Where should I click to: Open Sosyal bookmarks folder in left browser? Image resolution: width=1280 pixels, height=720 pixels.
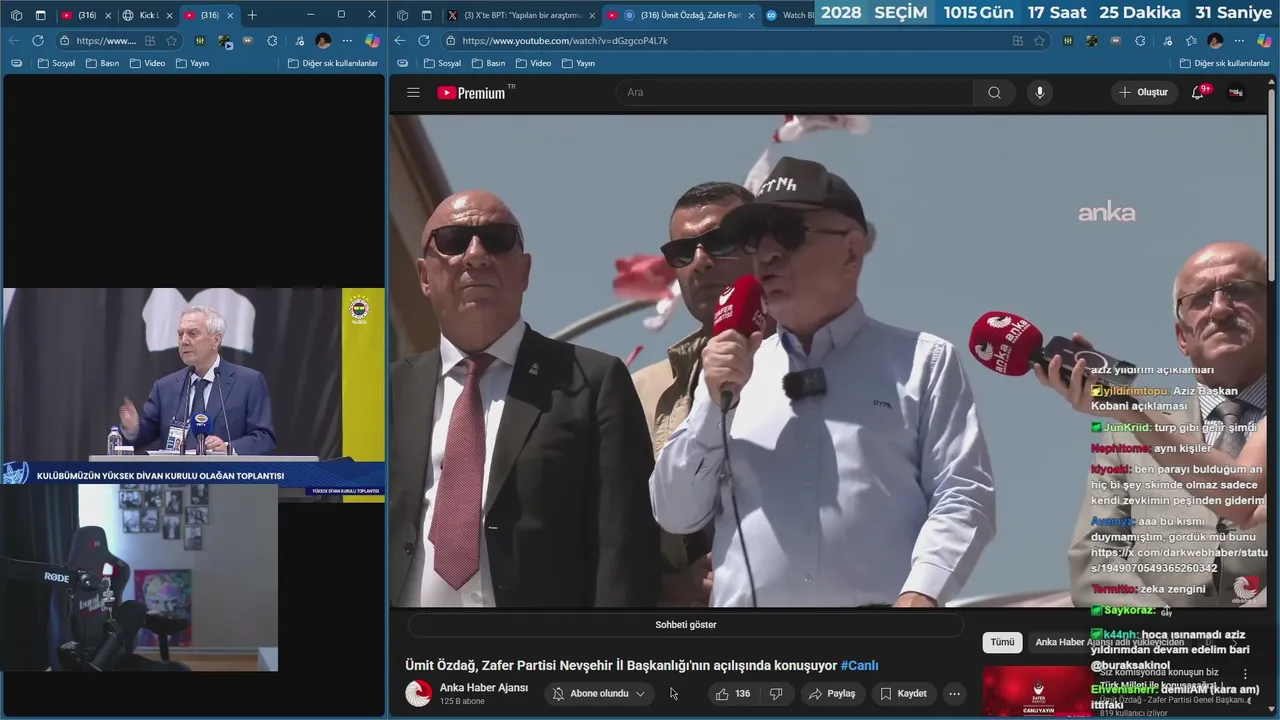tap(56, 63)
